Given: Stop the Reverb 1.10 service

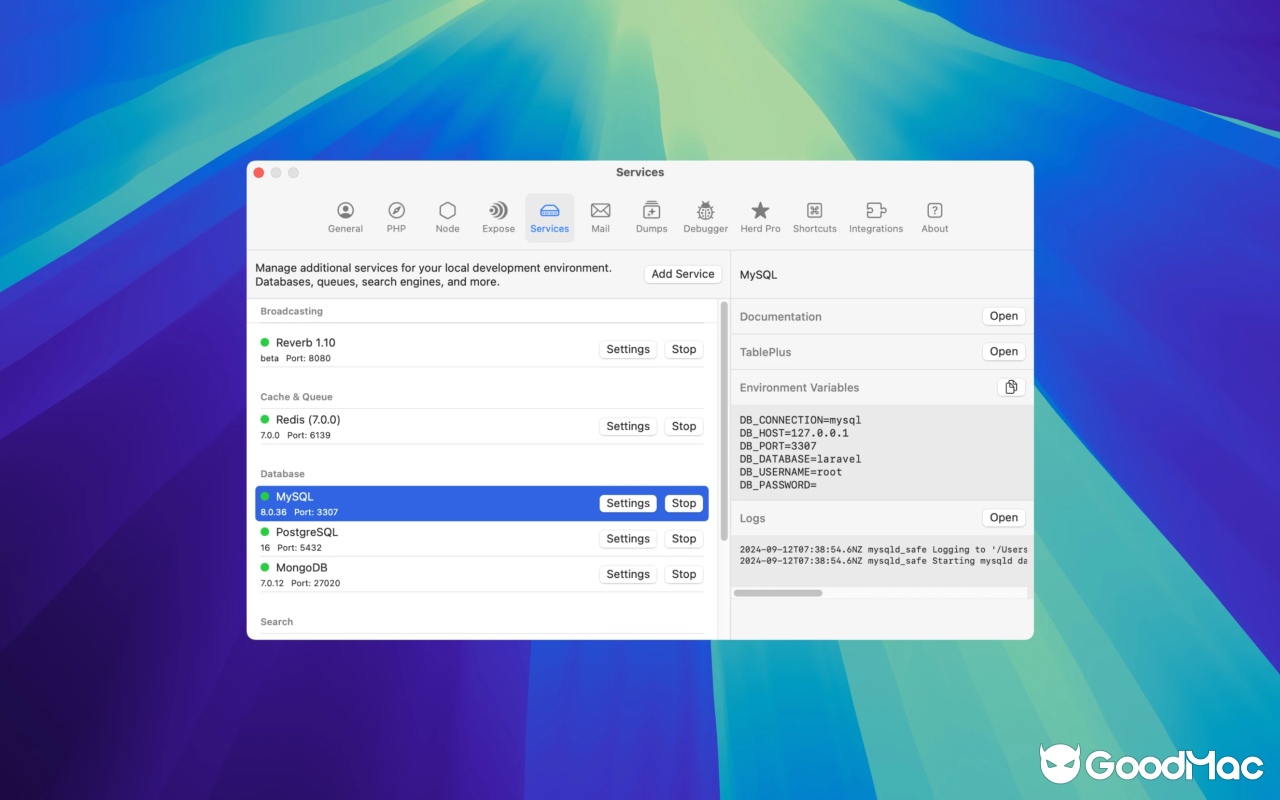Looking at the screenshot, I should (684, 350).
